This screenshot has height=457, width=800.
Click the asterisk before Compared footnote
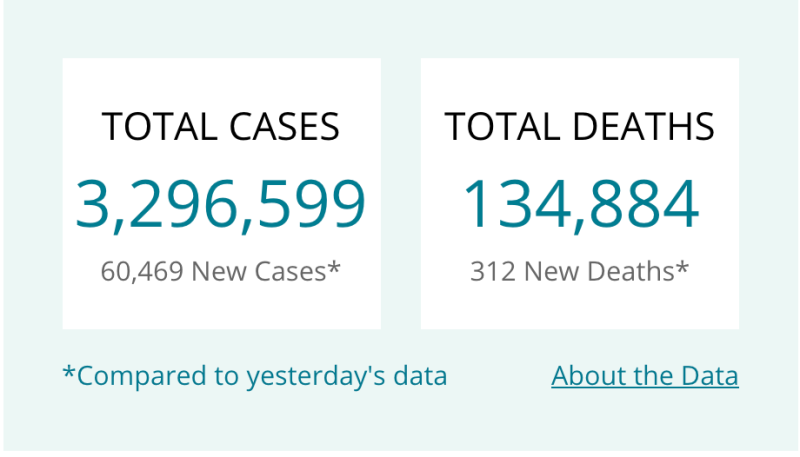[x=69, y=372]
